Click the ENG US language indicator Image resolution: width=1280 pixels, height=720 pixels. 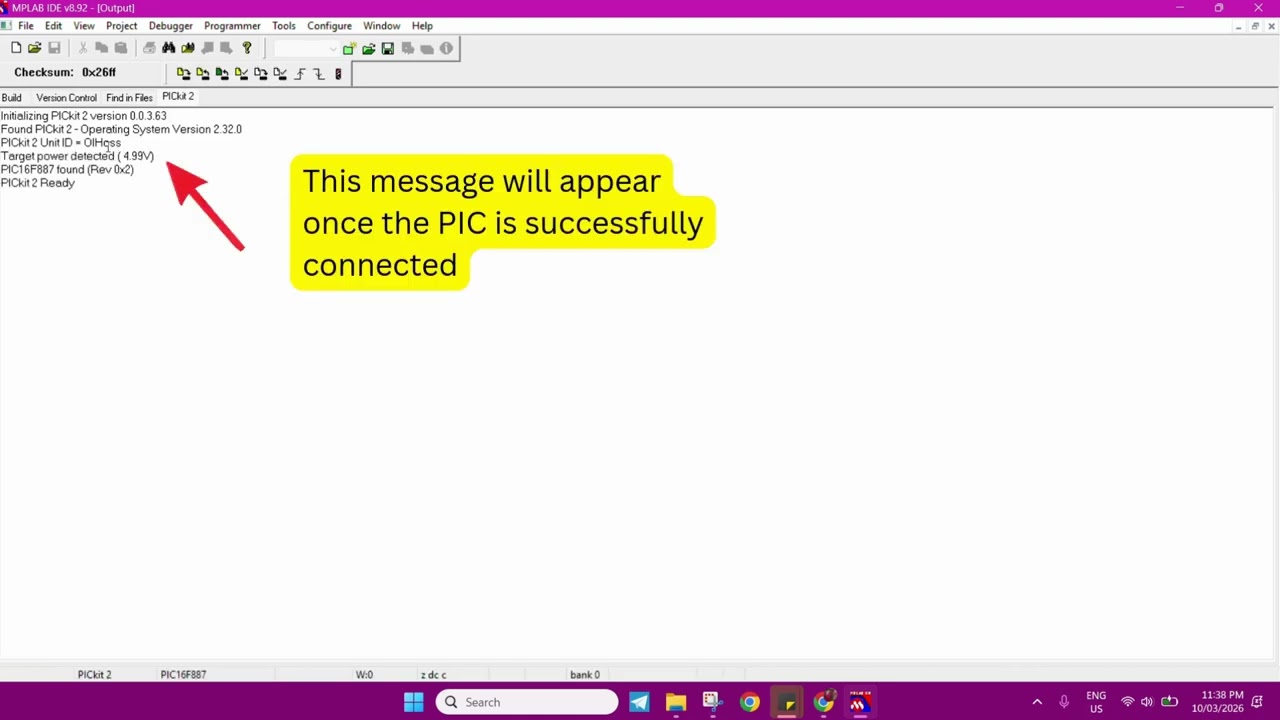tap(1096, 702)
